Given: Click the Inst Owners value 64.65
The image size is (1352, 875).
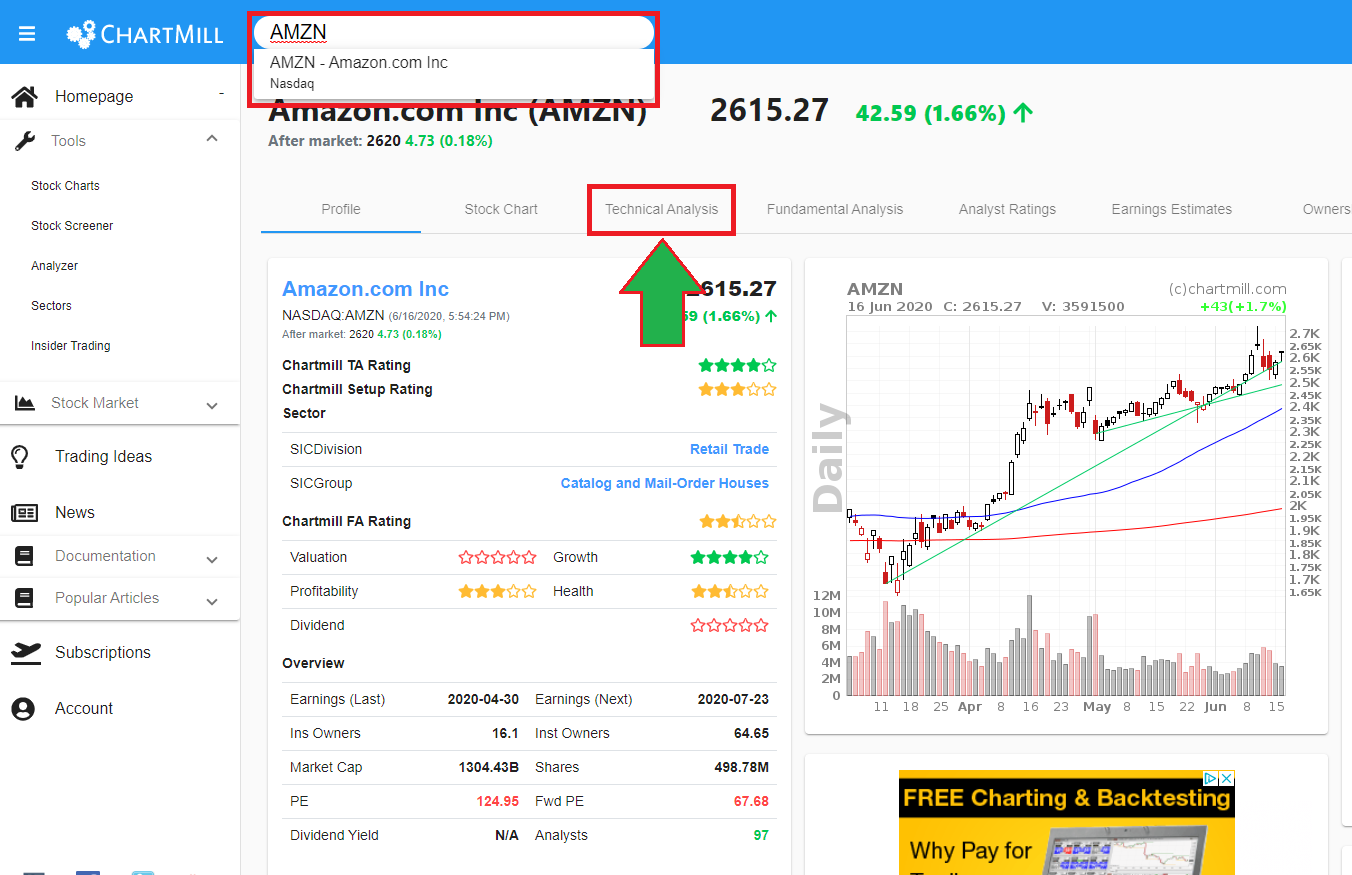Looking at the screenshot, I should (x=751, y=734).
